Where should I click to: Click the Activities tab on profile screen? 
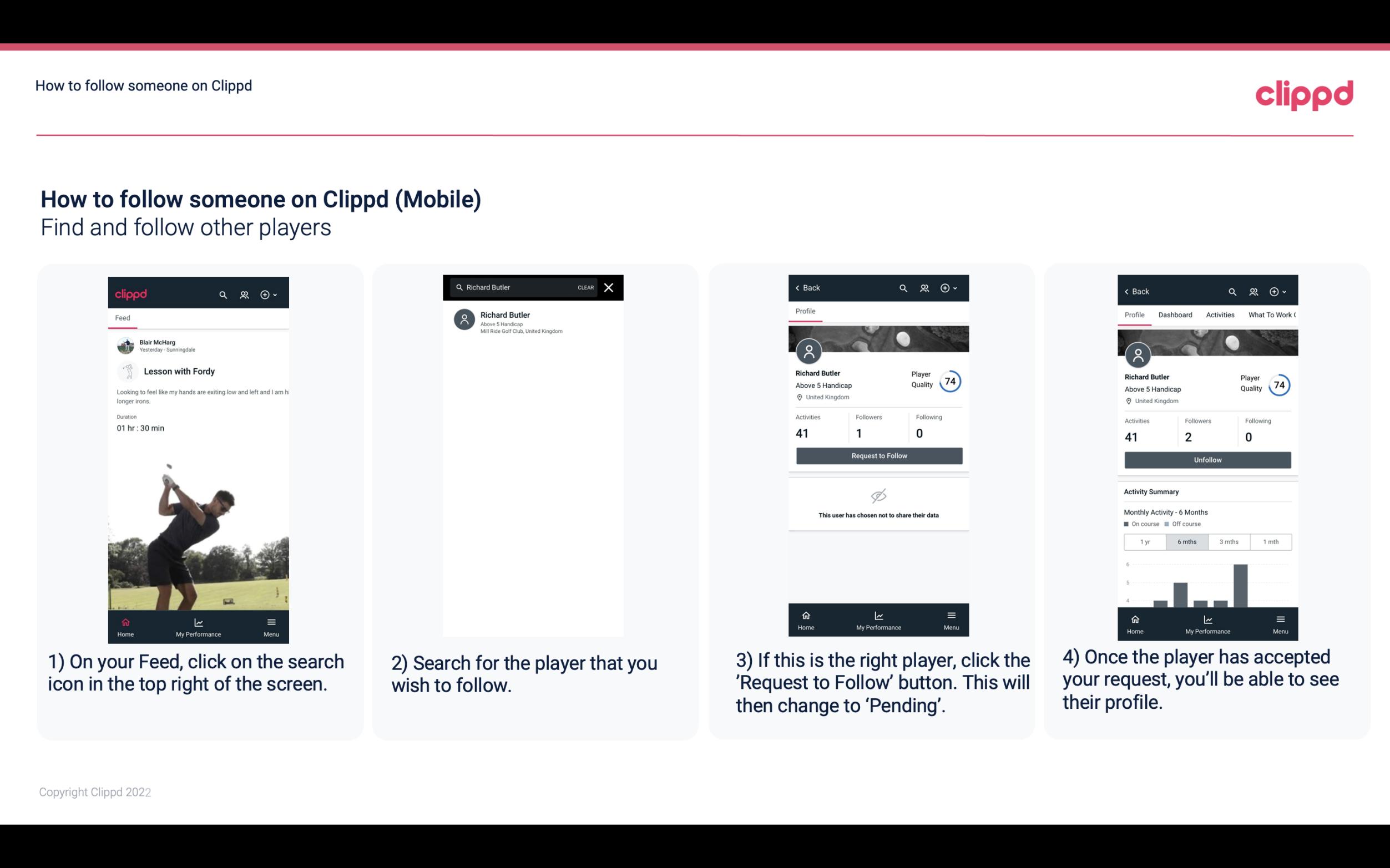click(1219, 315)
